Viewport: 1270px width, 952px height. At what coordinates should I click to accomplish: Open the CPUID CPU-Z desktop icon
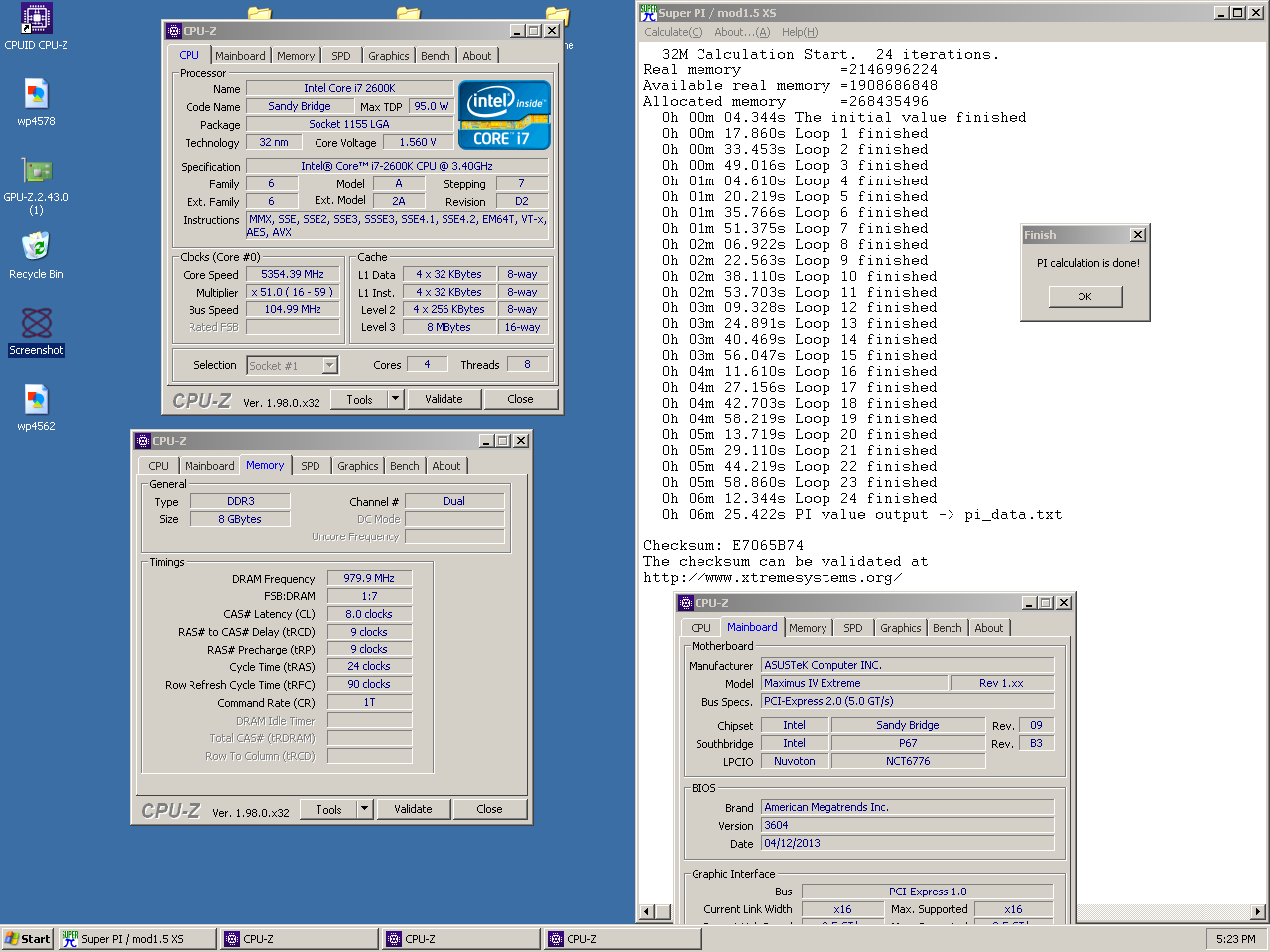(36, 26)
